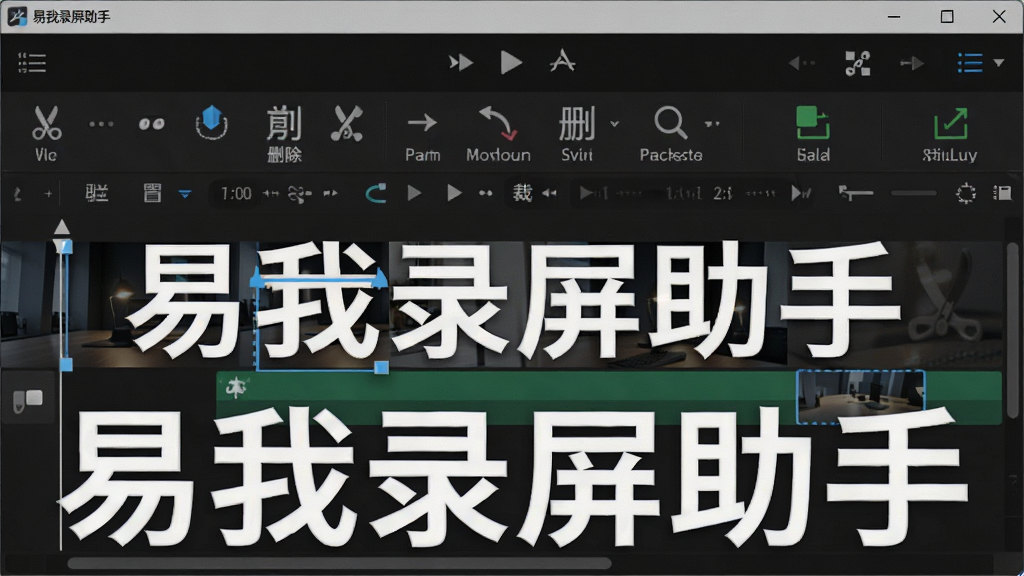This screenshot has height=576, width=1024.
Task: Click the blue loop C icon
Action: 376,194
